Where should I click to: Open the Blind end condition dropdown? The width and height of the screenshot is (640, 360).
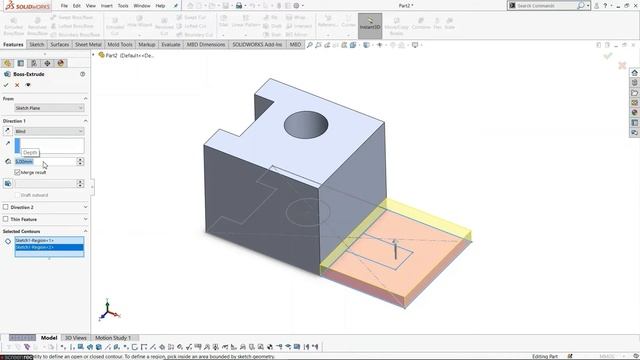click(x=49, y=131)
